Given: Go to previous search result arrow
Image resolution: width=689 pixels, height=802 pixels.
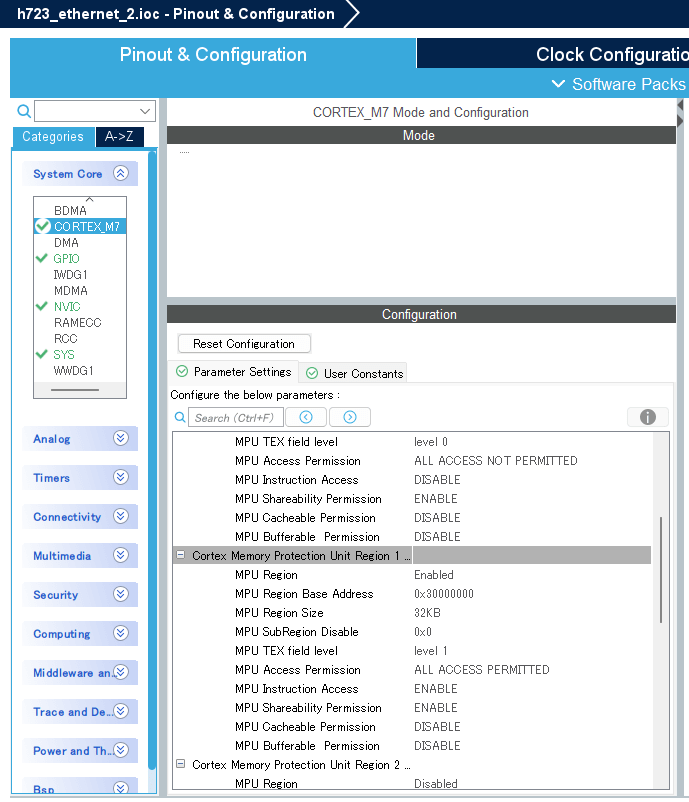Looking at the screenshot, I should point(306,417).
